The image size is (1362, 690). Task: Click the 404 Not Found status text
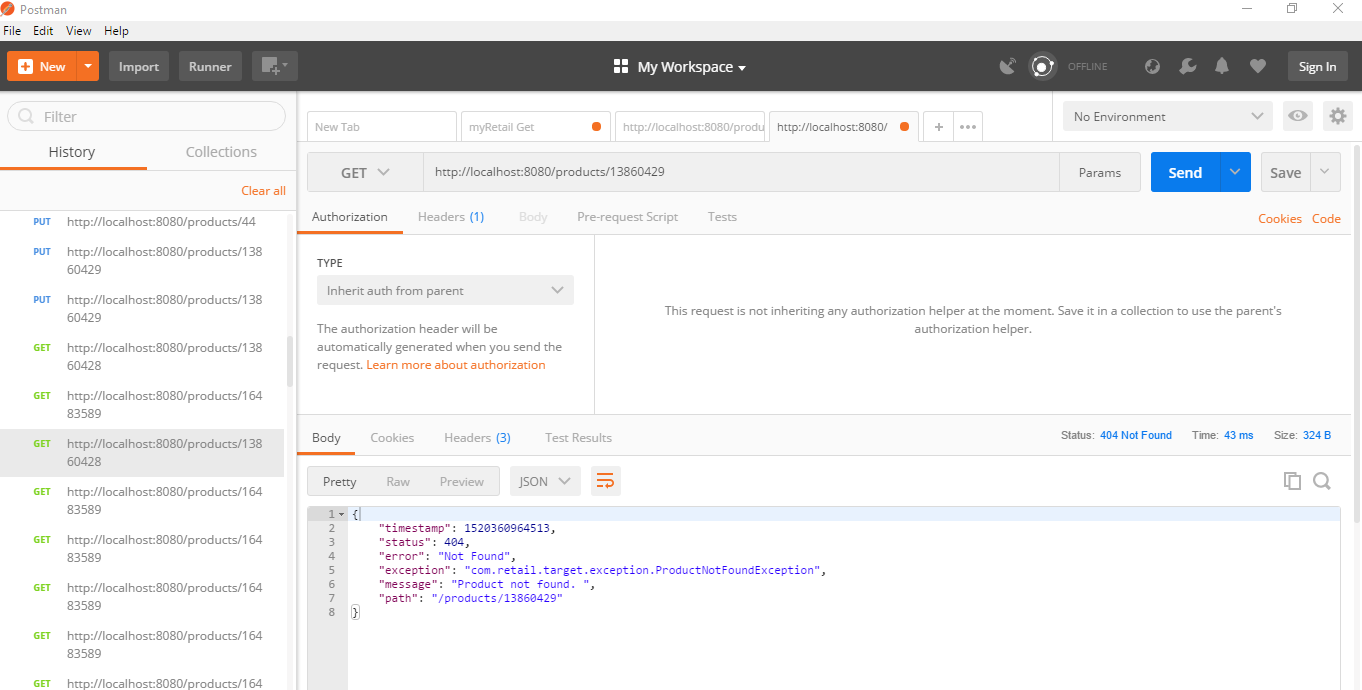[x=1136, y=435]
